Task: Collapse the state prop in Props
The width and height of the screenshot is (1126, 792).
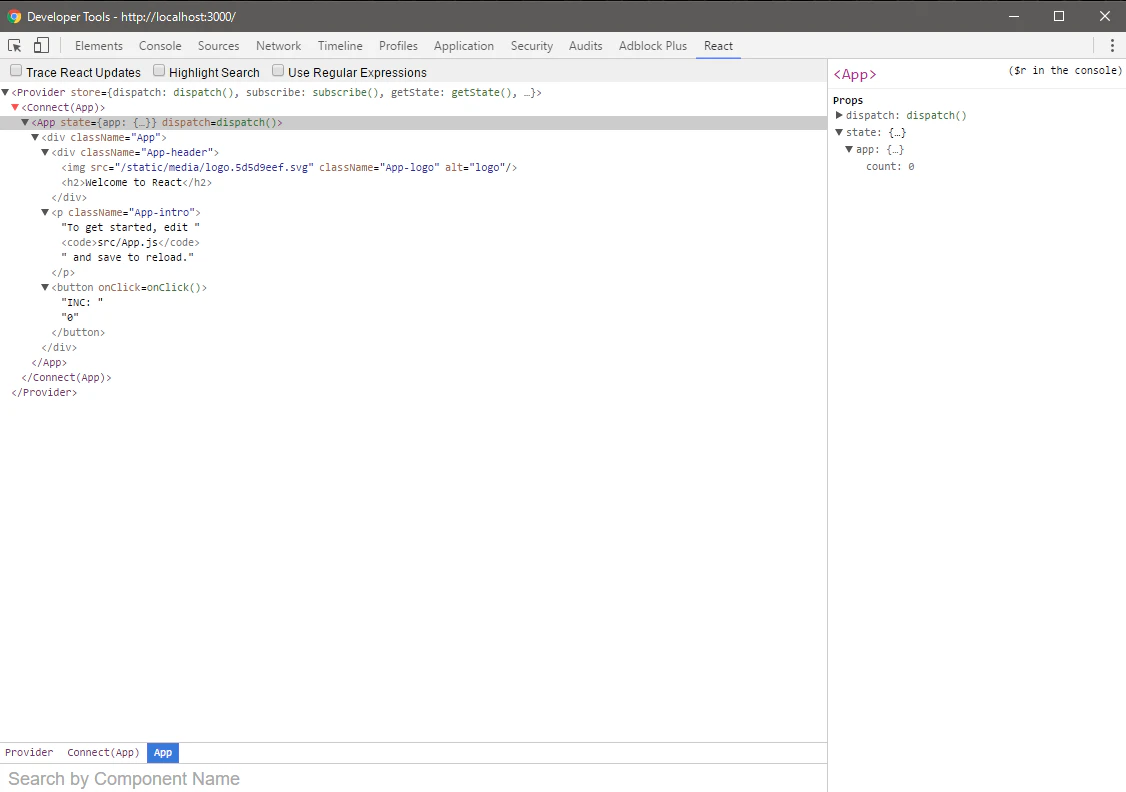Action: click(839, 133)
